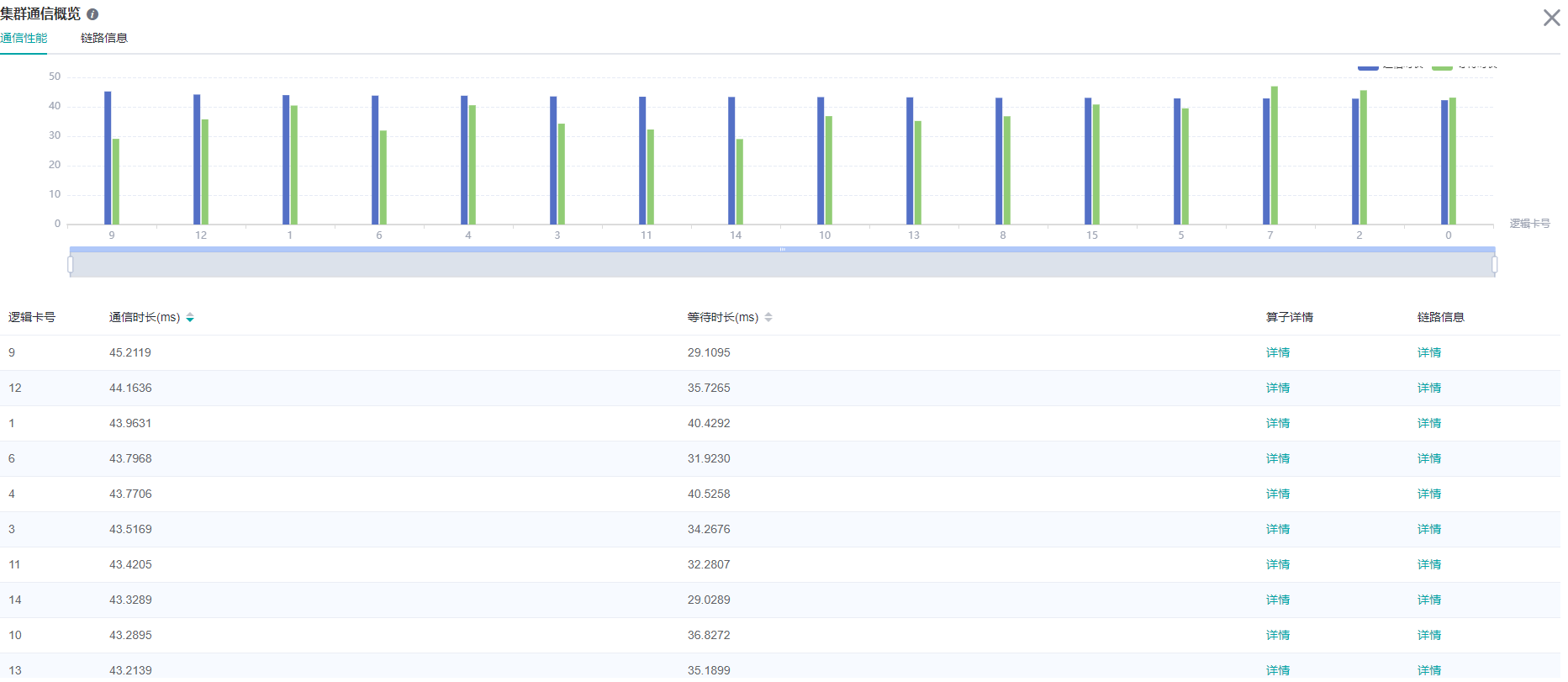
Task: Open 链路信息 details for card 11
Action: pos(1428,565)
